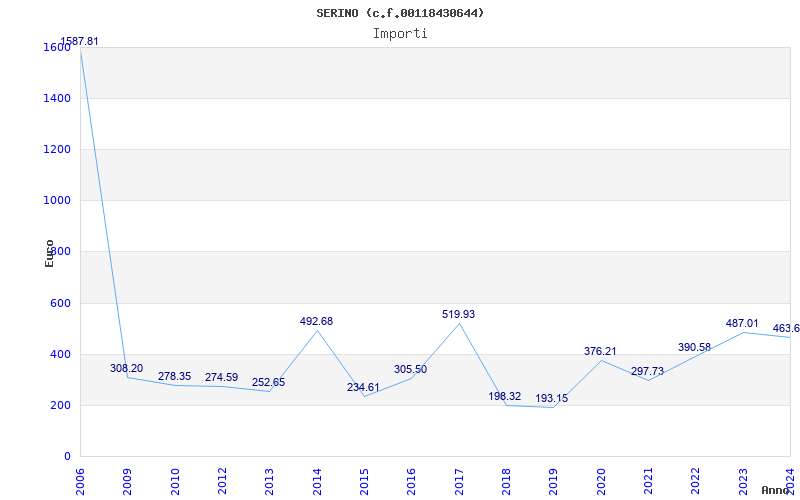This screenshot has width=800, height=500.
Task: Click the 2010 x-axis year label
Action: (174, 480)
